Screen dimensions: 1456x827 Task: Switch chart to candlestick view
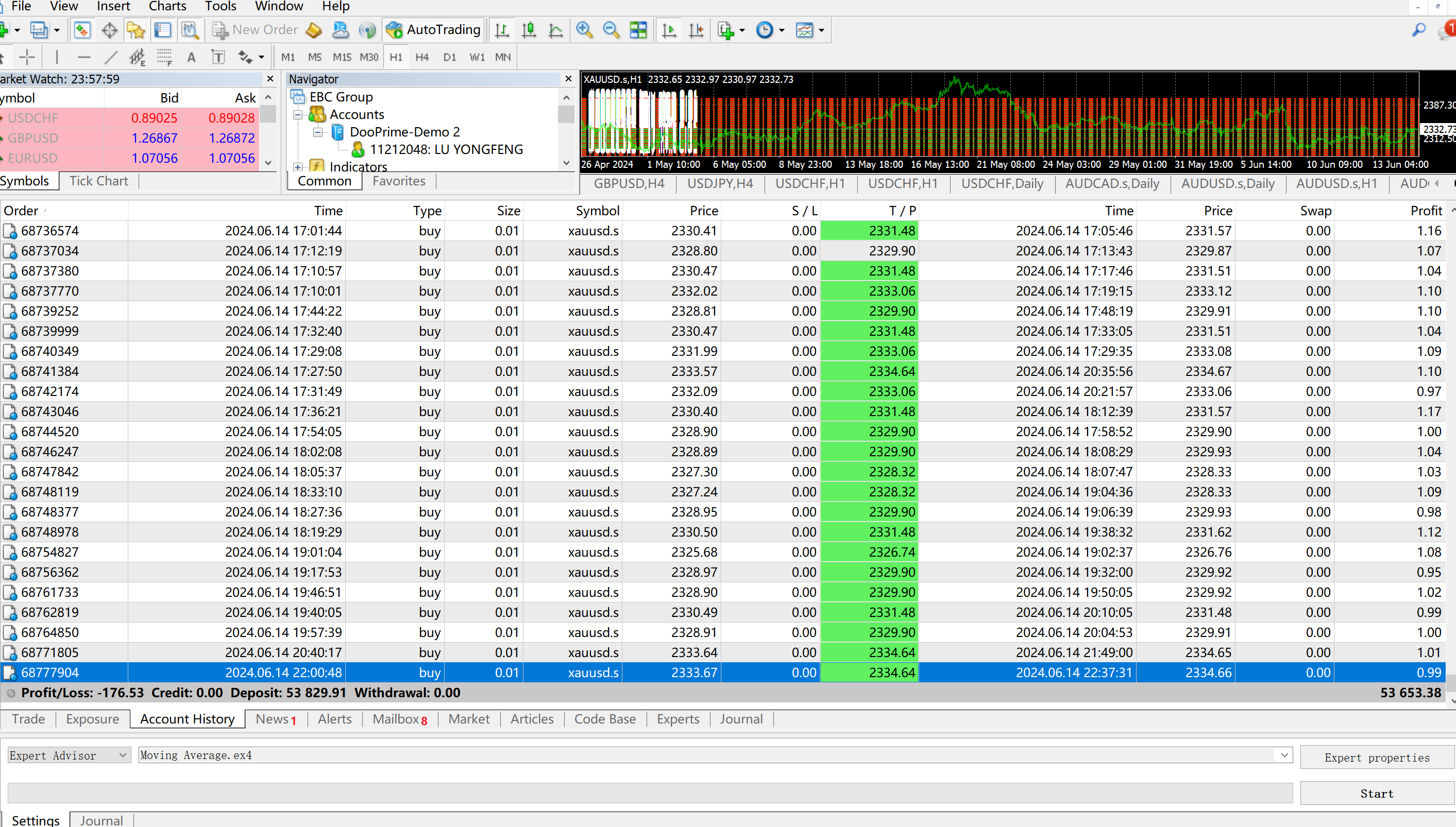point(529,29)
